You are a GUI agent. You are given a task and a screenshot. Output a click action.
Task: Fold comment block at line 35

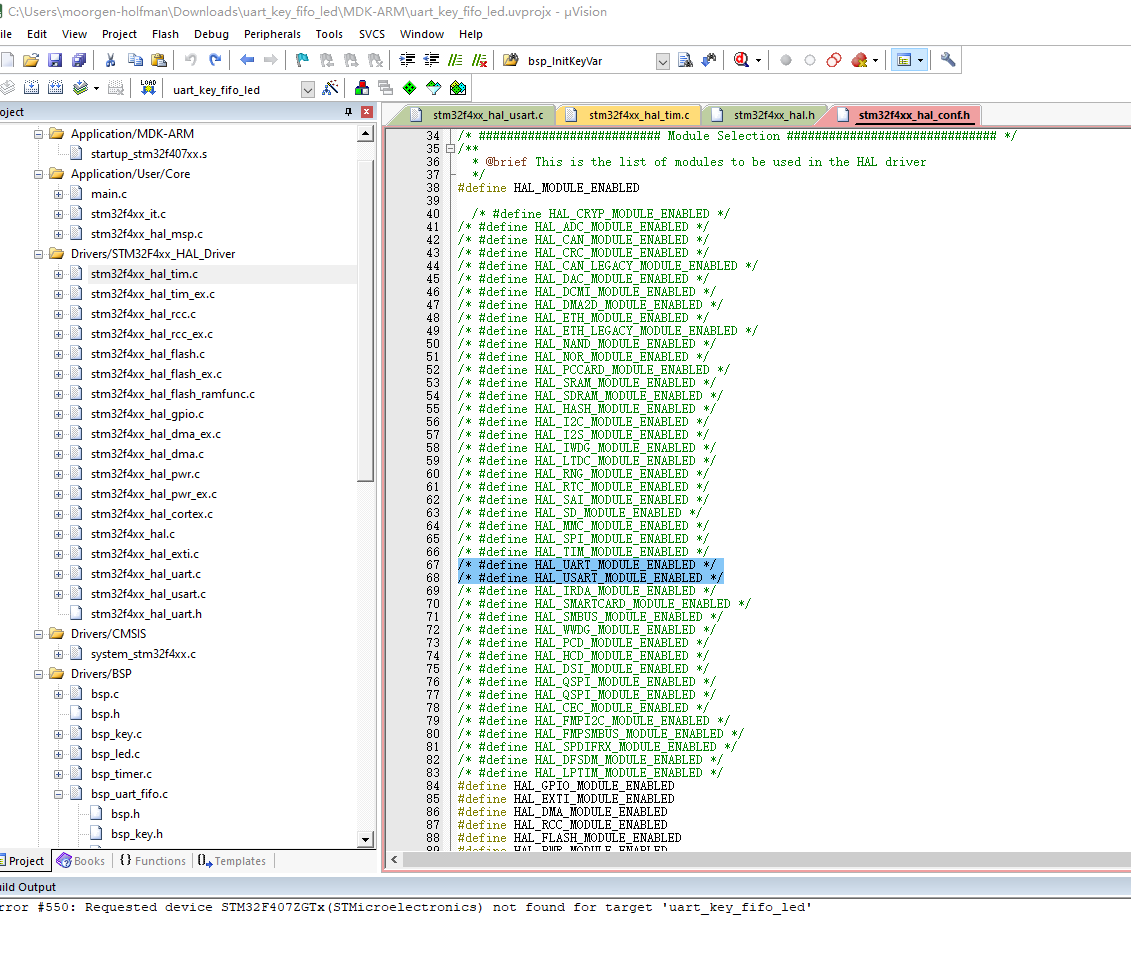451,149
